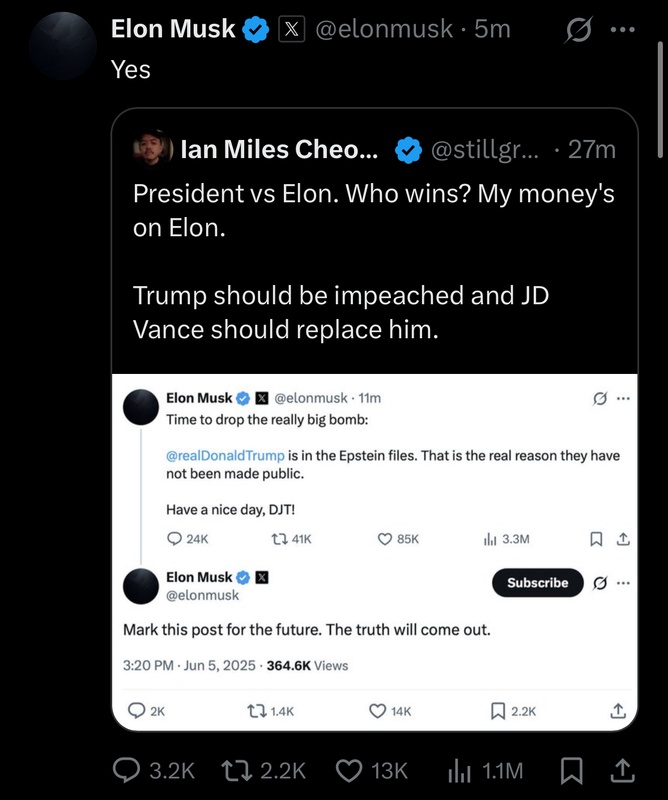
Task: Like the embedded post with 14K likes
Action: (x=378, y=711)
